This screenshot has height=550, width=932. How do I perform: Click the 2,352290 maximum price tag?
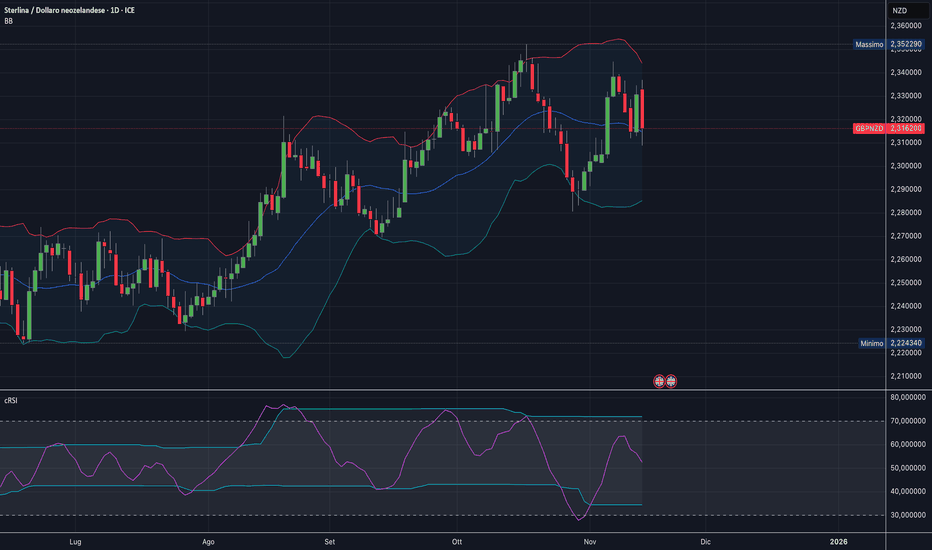pos(906,45)
